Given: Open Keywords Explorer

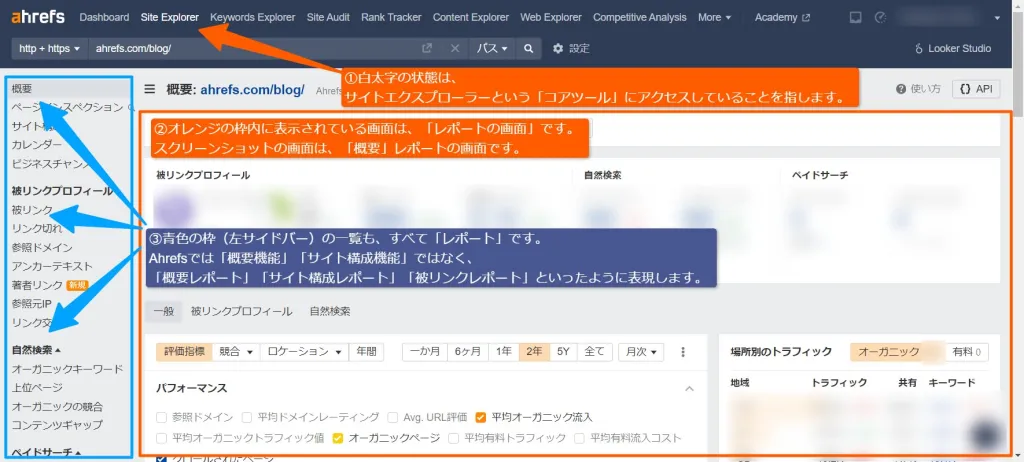Looking at the screenshot, I should coord(253,18).
